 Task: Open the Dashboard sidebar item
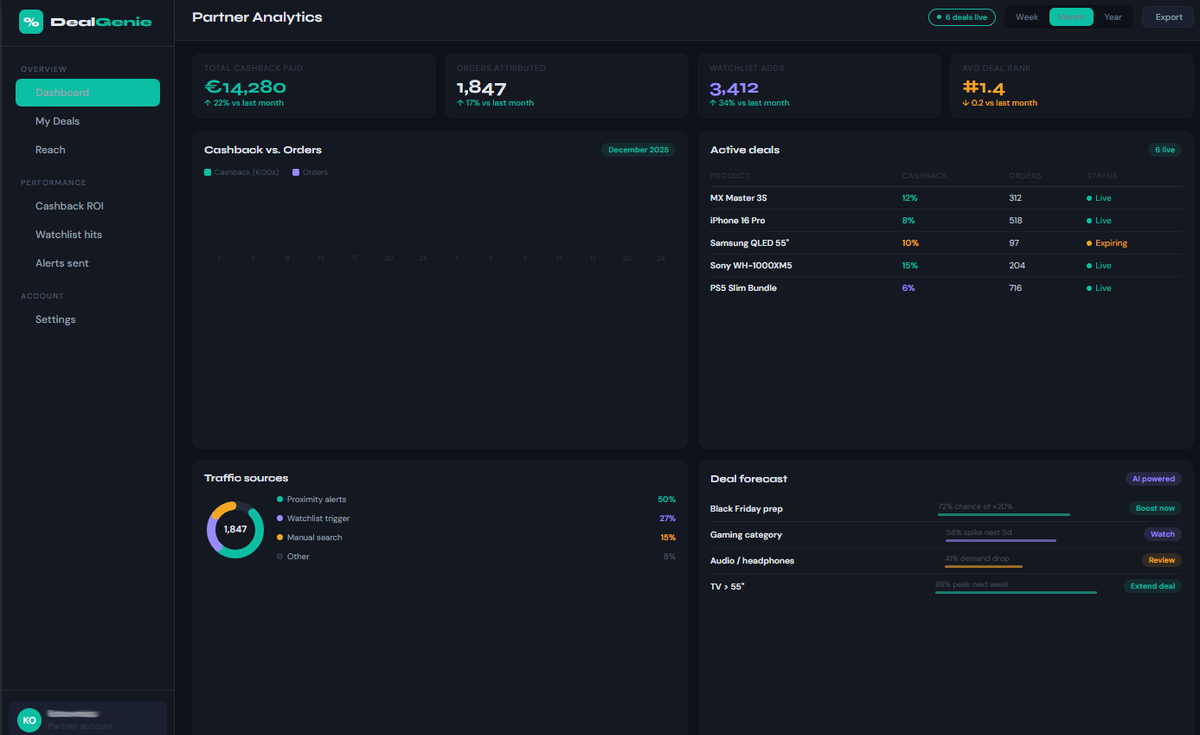click(88, 93)
